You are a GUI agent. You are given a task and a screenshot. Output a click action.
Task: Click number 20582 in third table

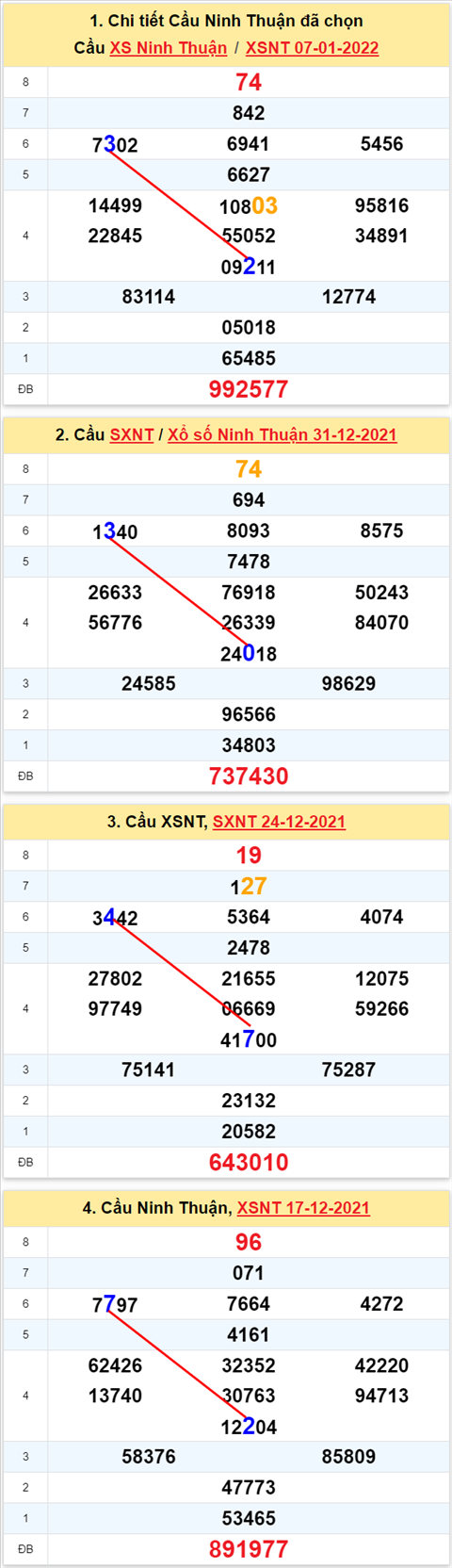[x=249, y=1132]
